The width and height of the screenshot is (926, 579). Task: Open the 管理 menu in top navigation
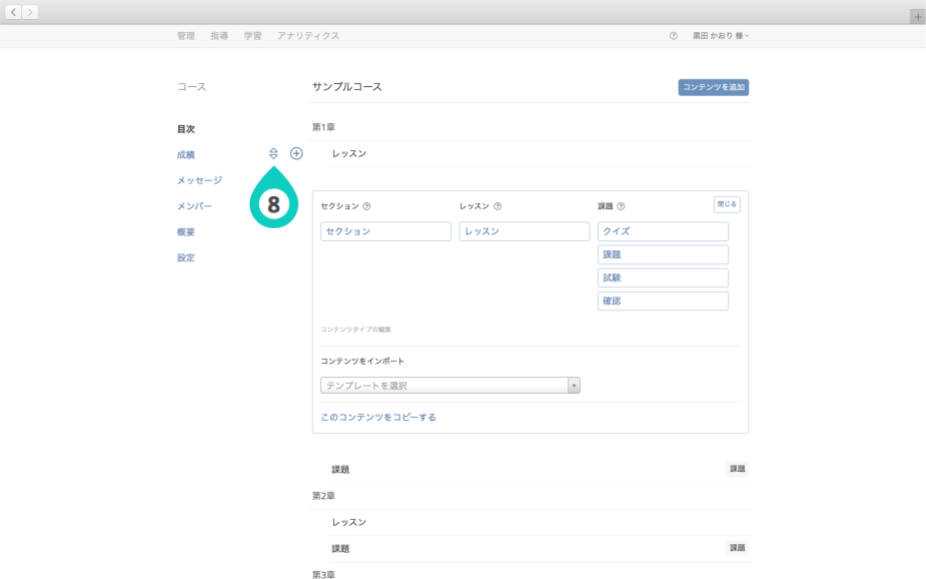[186, 36]
